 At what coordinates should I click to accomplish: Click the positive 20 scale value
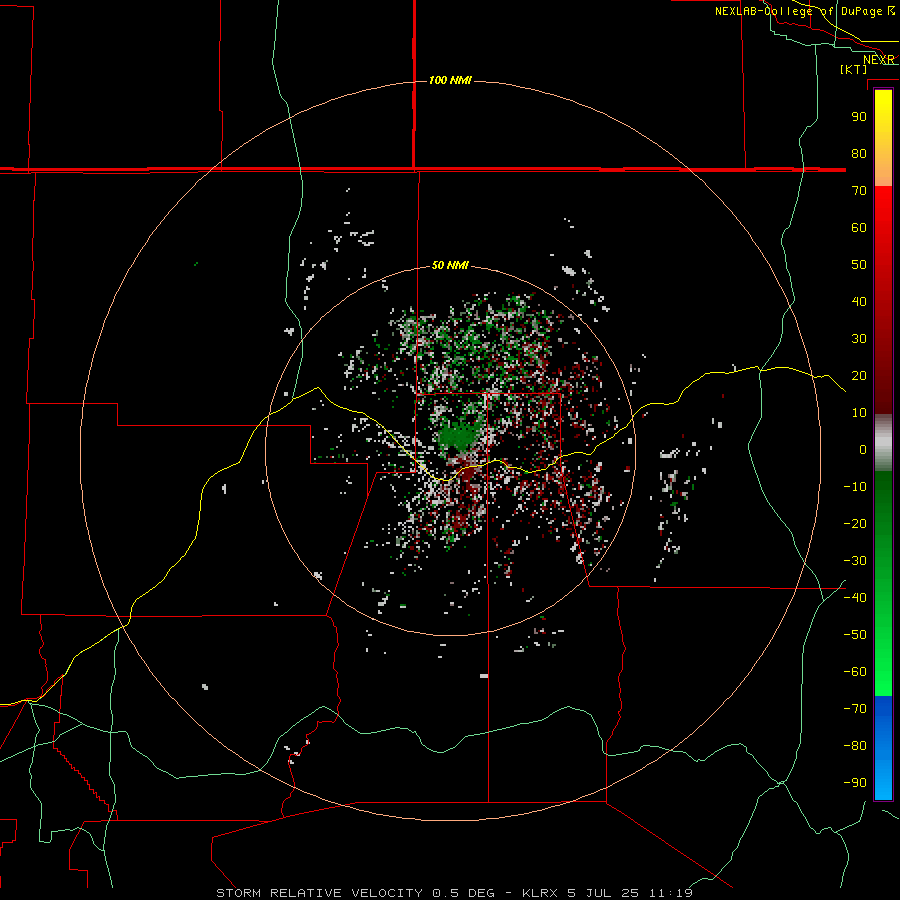coord(859,375)
